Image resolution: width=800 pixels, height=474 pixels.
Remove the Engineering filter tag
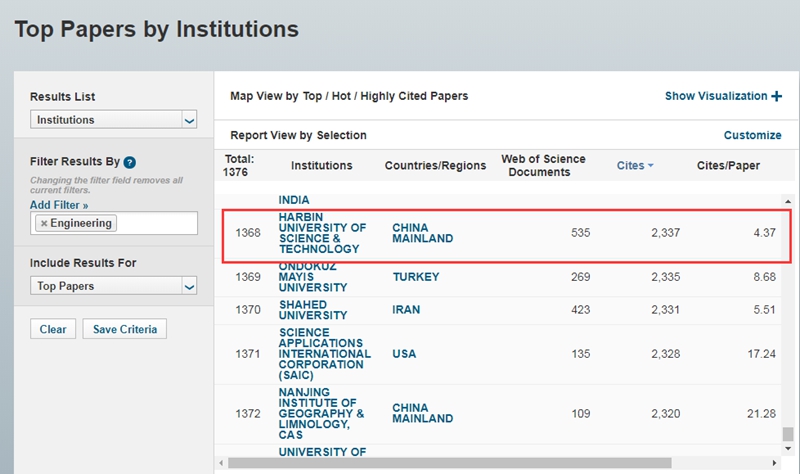pos(44,223)
